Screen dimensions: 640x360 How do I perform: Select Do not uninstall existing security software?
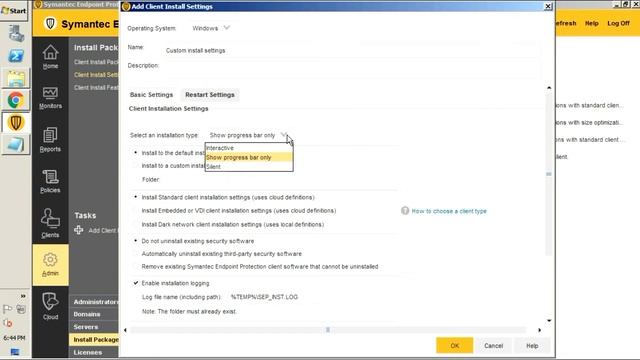coord(136,241)
